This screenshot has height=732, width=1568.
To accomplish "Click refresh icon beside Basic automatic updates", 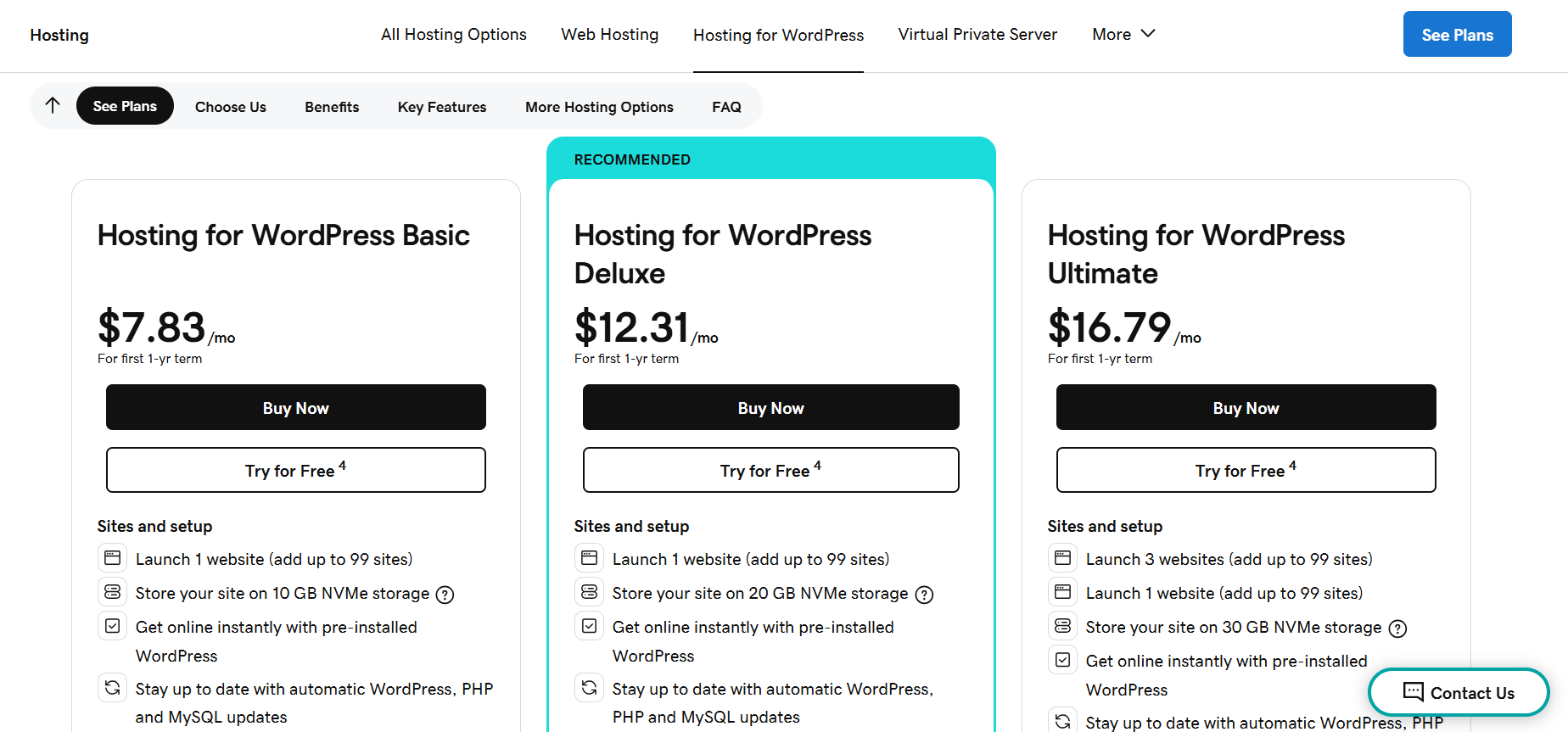I will click(113, 688).
